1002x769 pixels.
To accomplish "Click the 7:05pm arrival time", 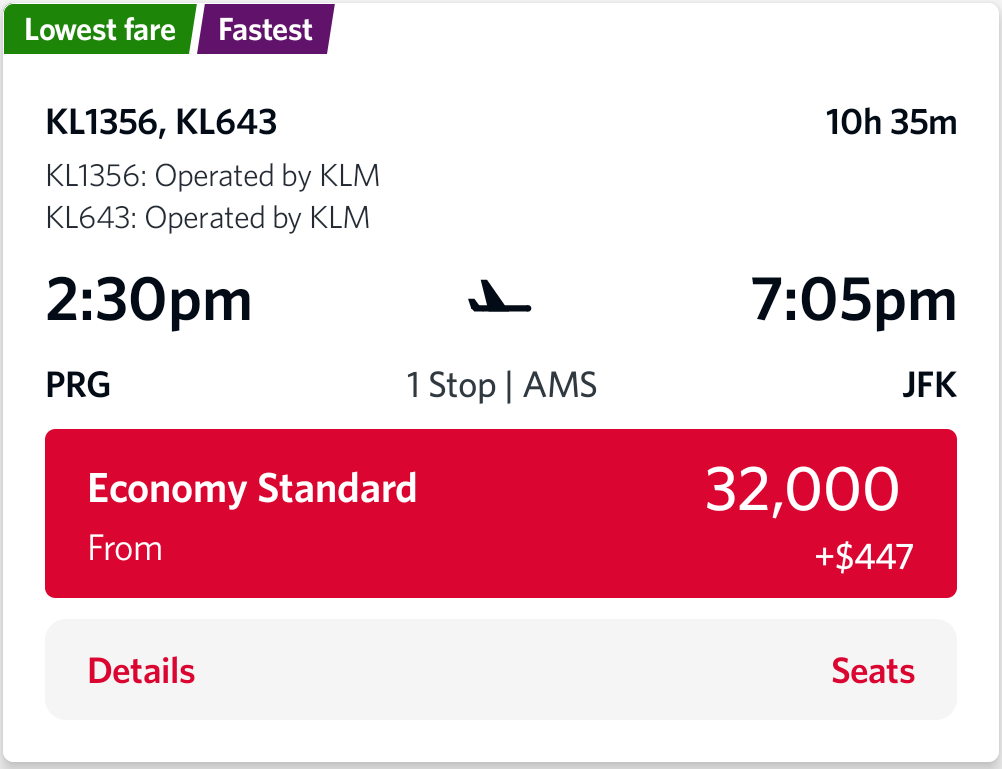I will pyautogui.click(x=854, y=299).
